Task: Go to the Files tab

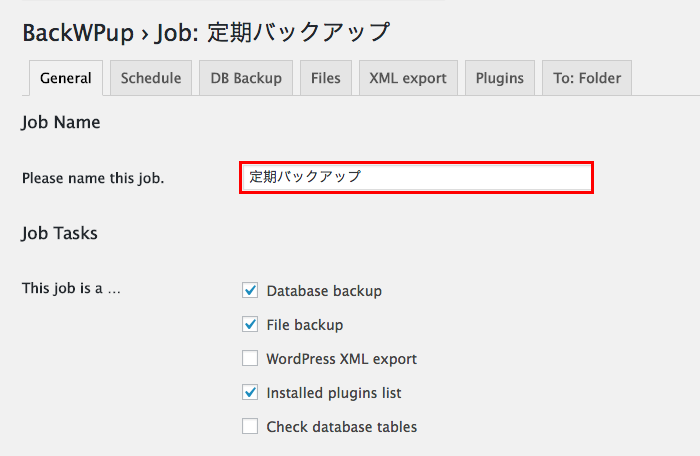Action: pos(326,78)
